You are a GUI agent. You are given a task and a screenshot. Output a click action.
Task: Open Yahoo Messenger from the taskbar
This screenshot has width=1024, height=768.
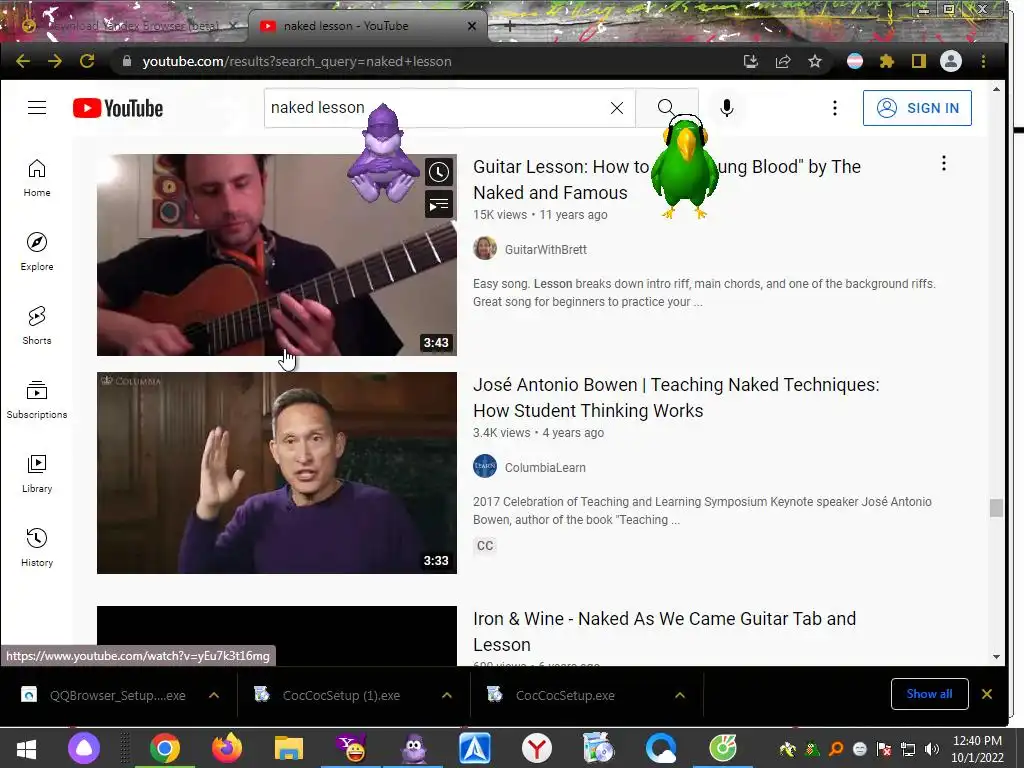pyautogui.click(x=351, y=748)
